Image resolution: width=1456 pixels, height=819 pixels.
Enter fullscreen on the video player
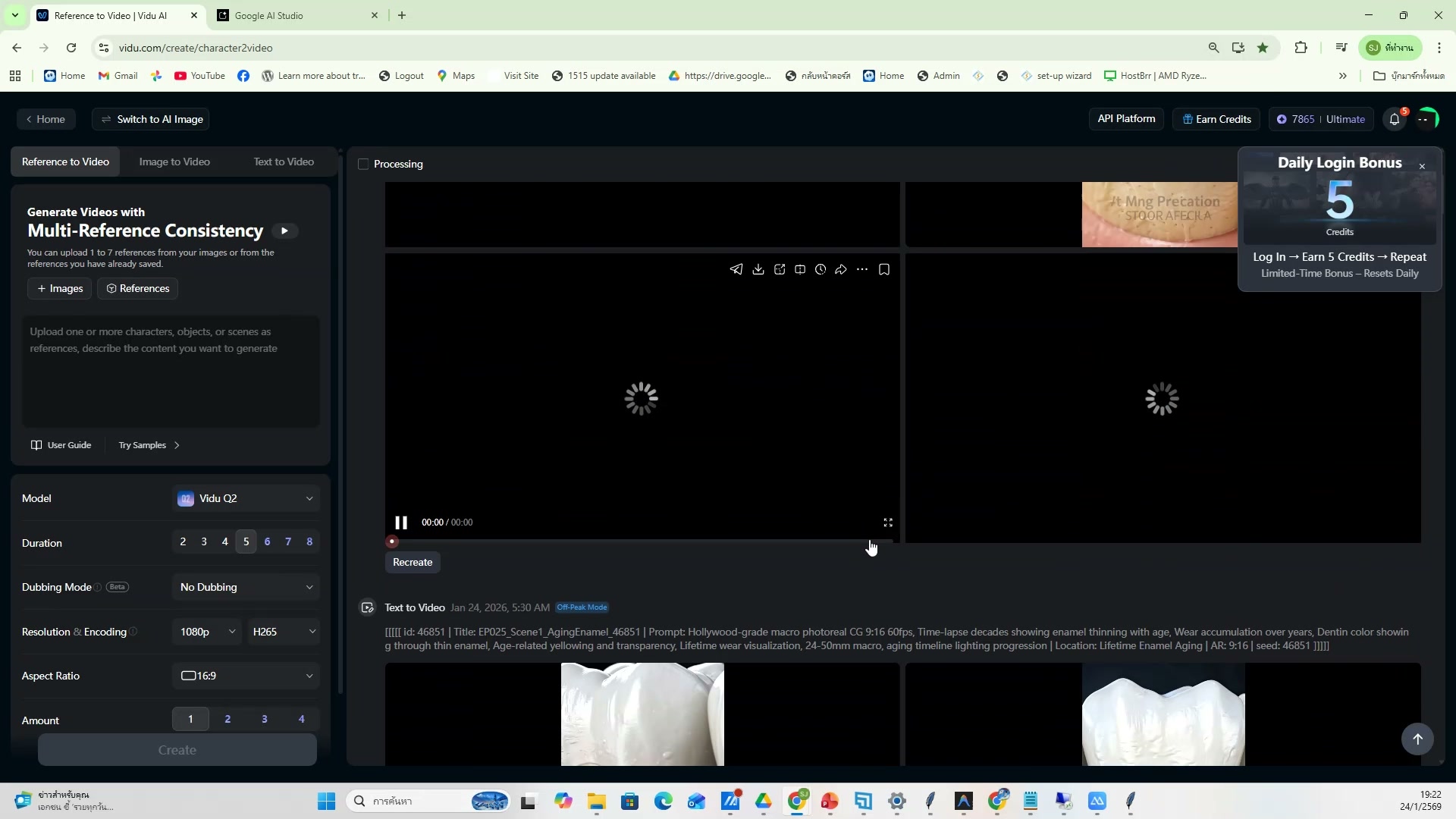tap(888, 522)
